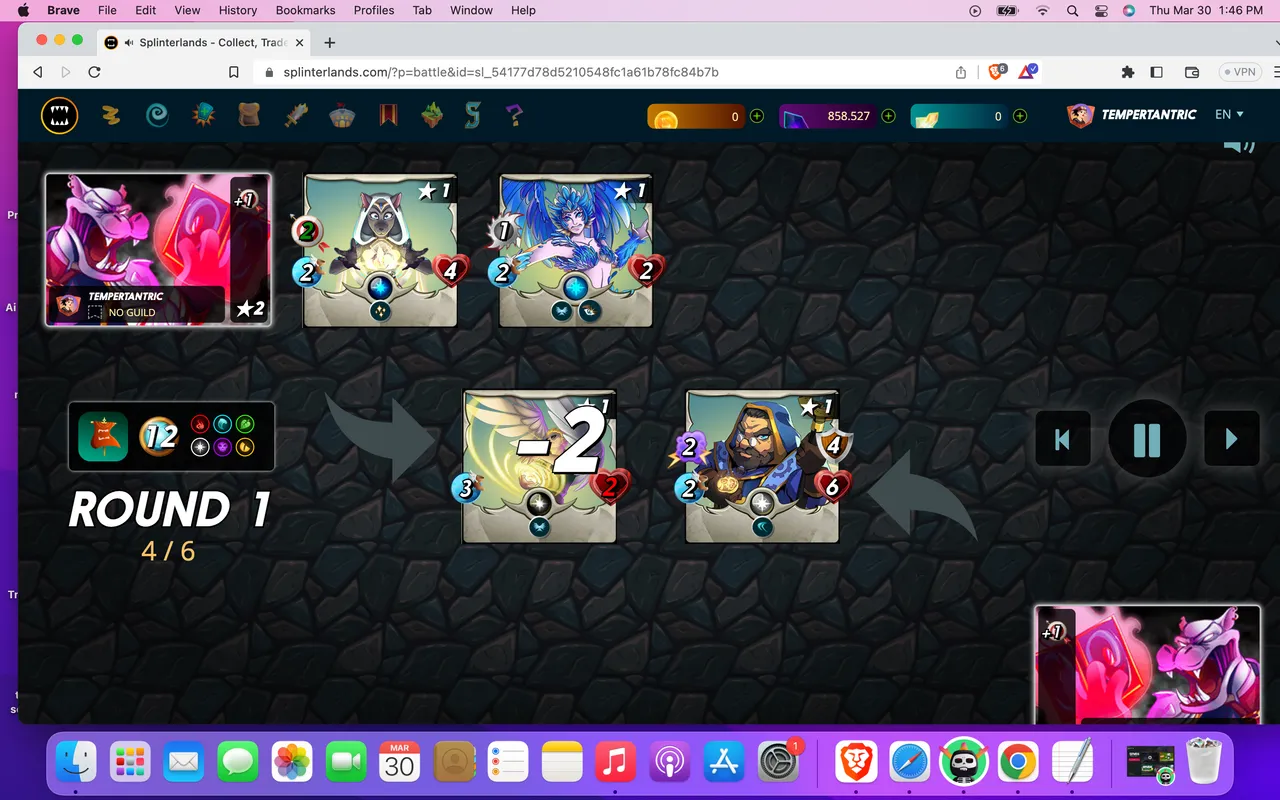This screenshot has height=800, width=1280.
Task: Launch Google Chrome from the Dock
Action: (1017, 764)
